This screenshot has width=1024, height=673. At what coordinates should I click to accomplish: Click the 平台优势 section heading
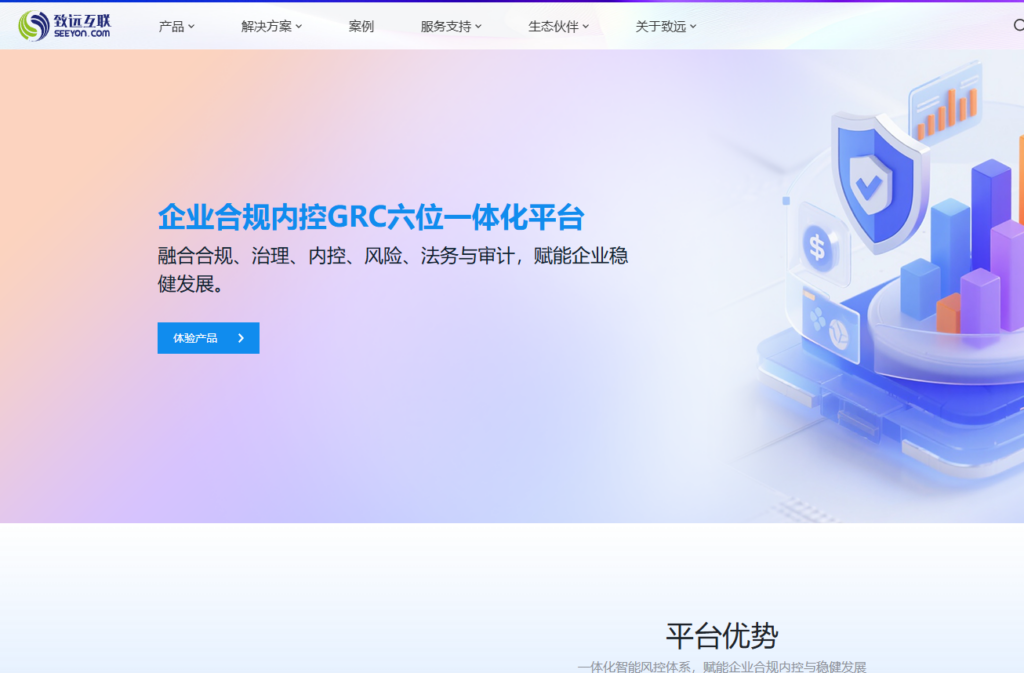[723, 635]
